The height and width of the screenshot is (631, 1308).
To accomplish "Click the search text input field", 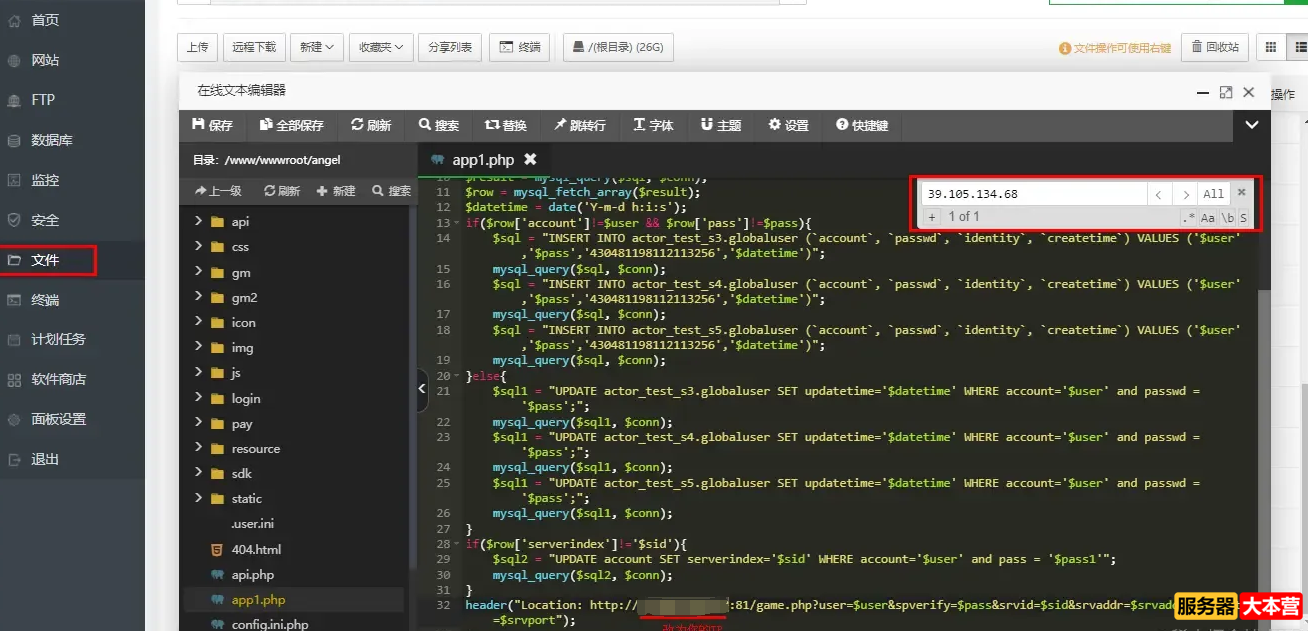I will pyautogui.click(x=1034, y=194).
